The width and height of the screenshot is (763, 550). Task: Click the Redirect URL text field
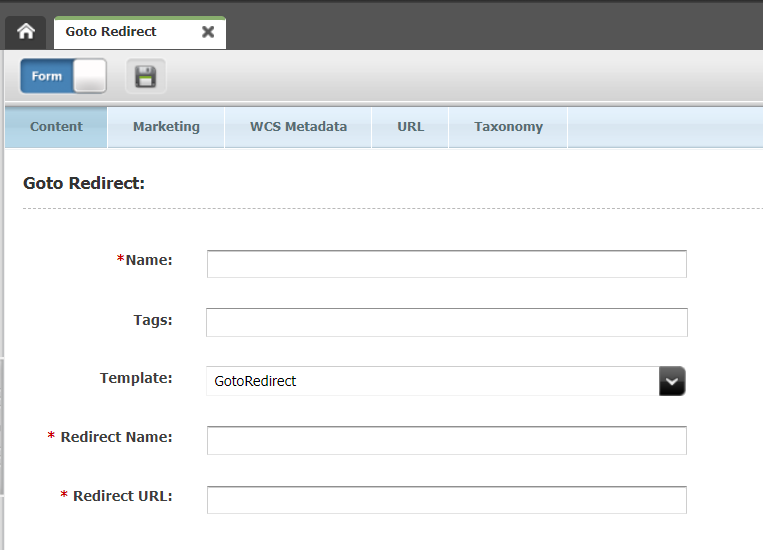[x=446, y=500]
